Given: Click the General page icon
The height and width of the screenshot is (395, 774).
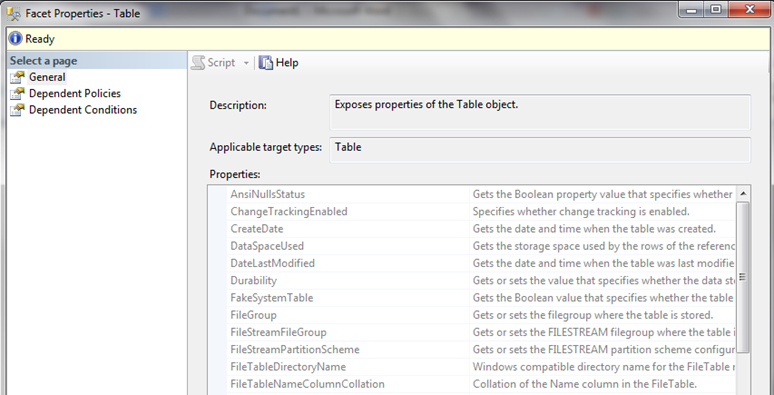Looking at the screenshot, I should pos(17,78).
